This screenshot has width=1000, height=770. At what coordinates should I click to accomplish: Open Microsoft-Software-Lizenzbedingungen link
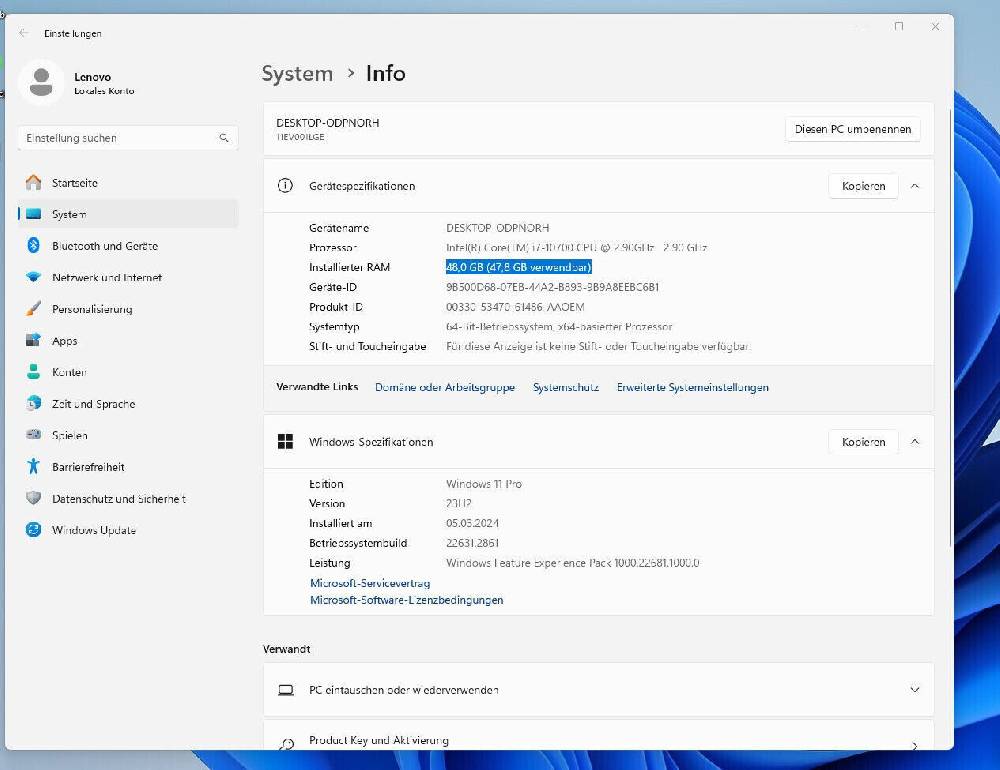point(406,600)
